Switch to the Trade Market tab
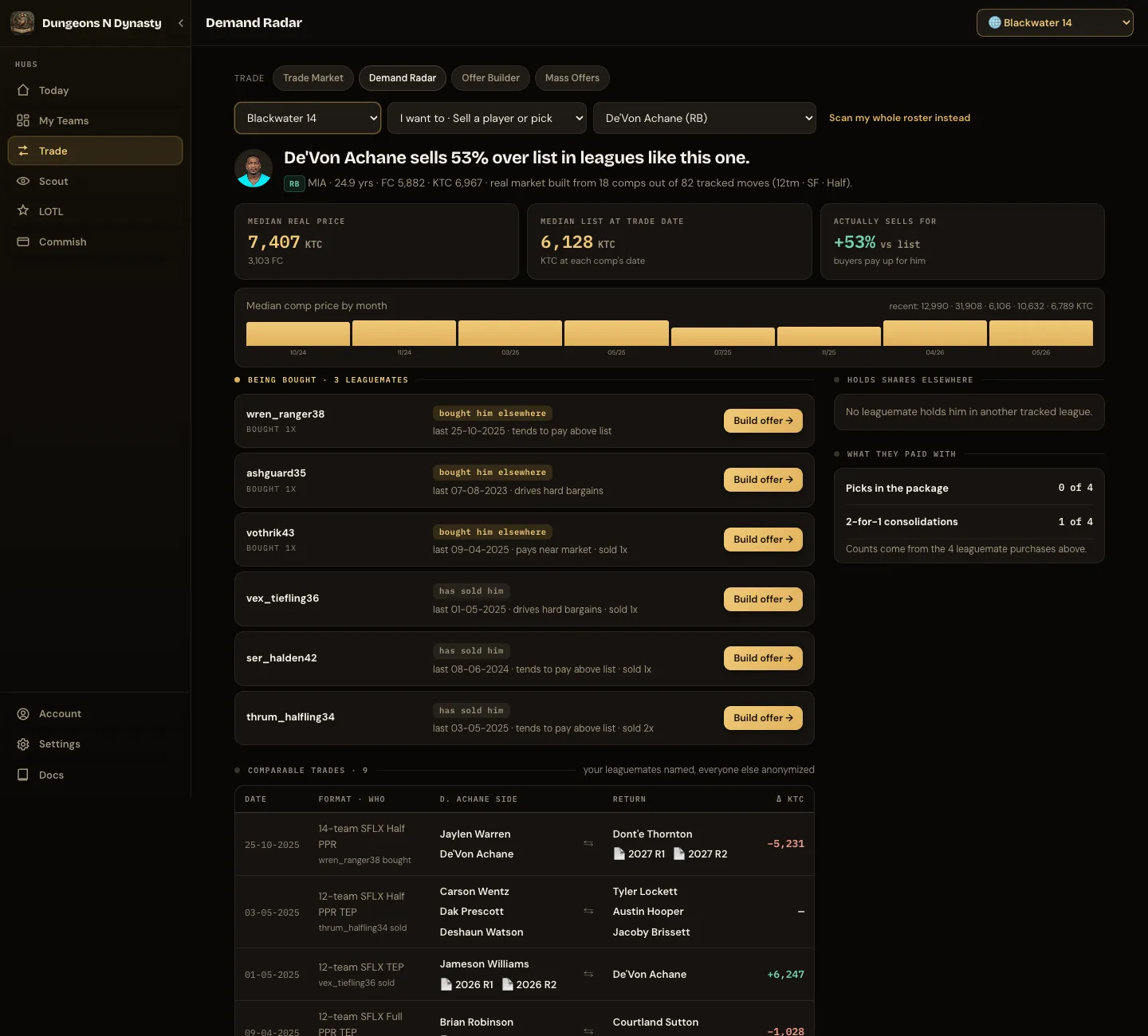The image size is (1148, 1036). tap(313, 78)
